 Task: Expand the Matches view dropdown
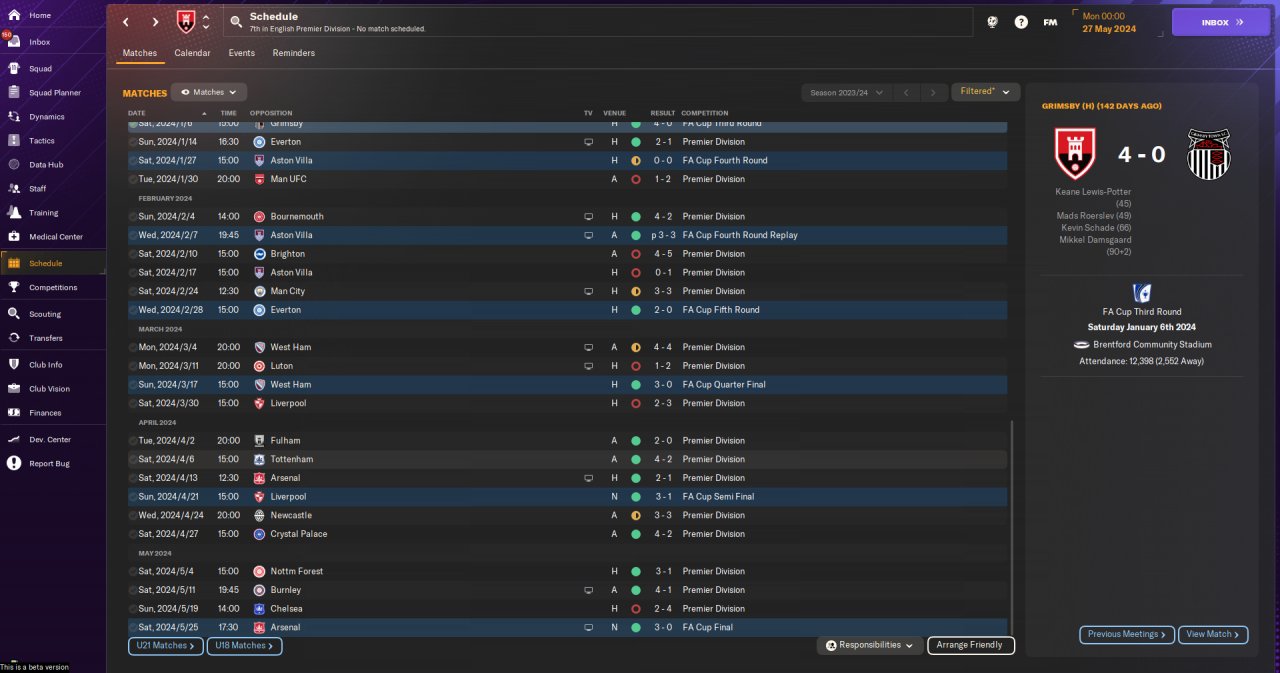pos(209,92)
